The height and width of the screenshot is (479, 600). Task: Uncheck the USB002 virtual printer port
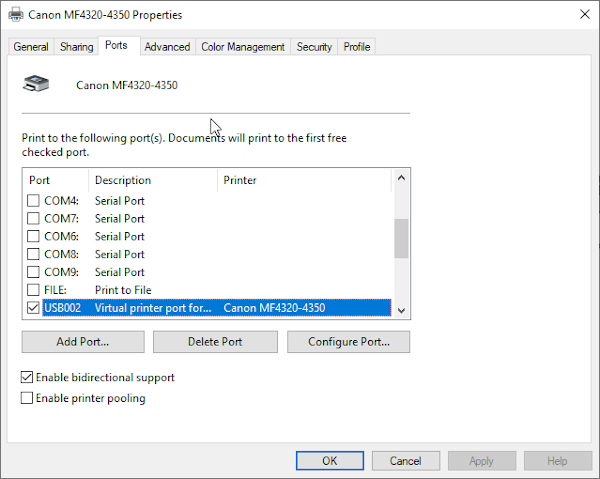click(x=34, y=308)
